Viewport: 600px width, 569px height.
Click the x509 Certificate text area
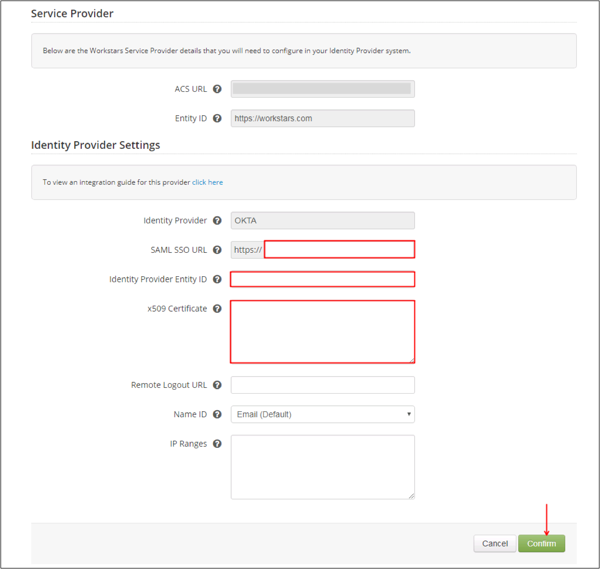pos(322,331)
